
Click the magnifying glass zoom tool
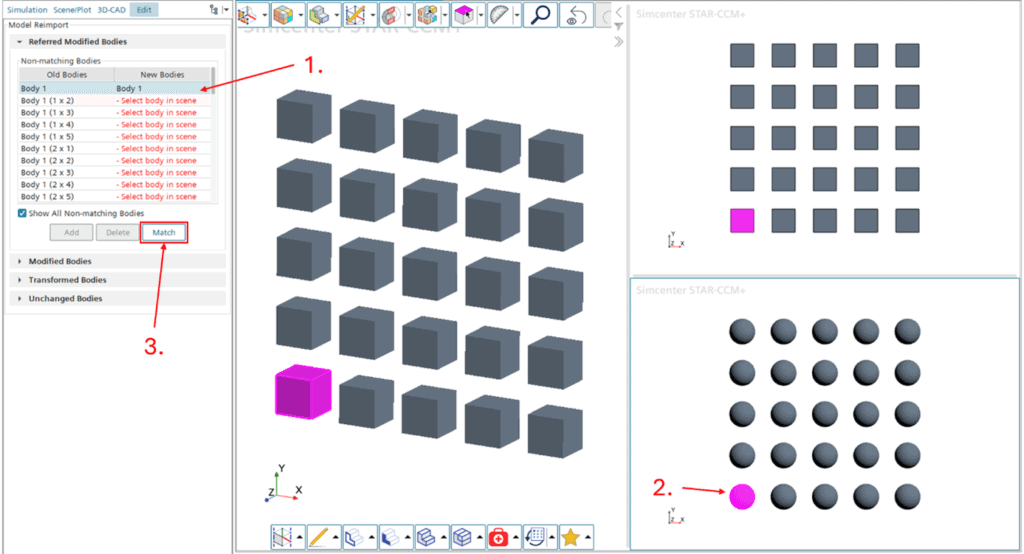point(539,15)
